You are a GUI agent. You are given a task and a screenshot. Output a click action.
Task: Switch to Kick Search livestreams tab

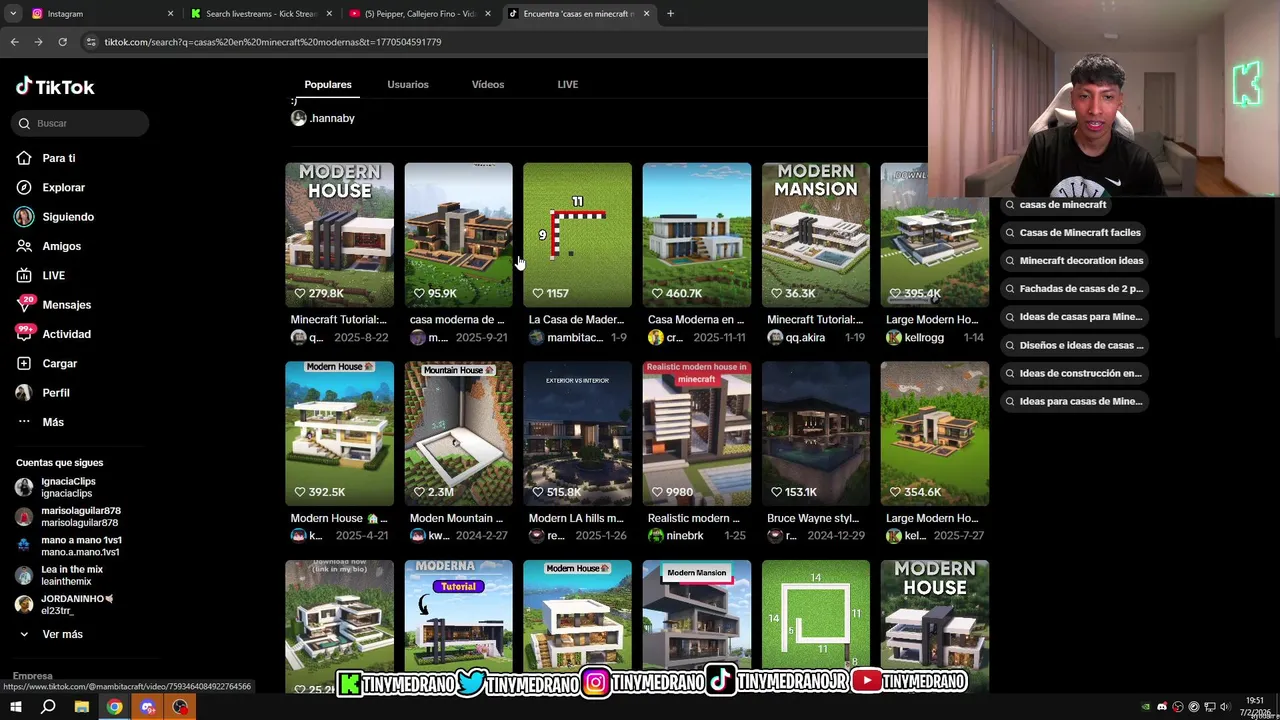click(x=260, y=14)
